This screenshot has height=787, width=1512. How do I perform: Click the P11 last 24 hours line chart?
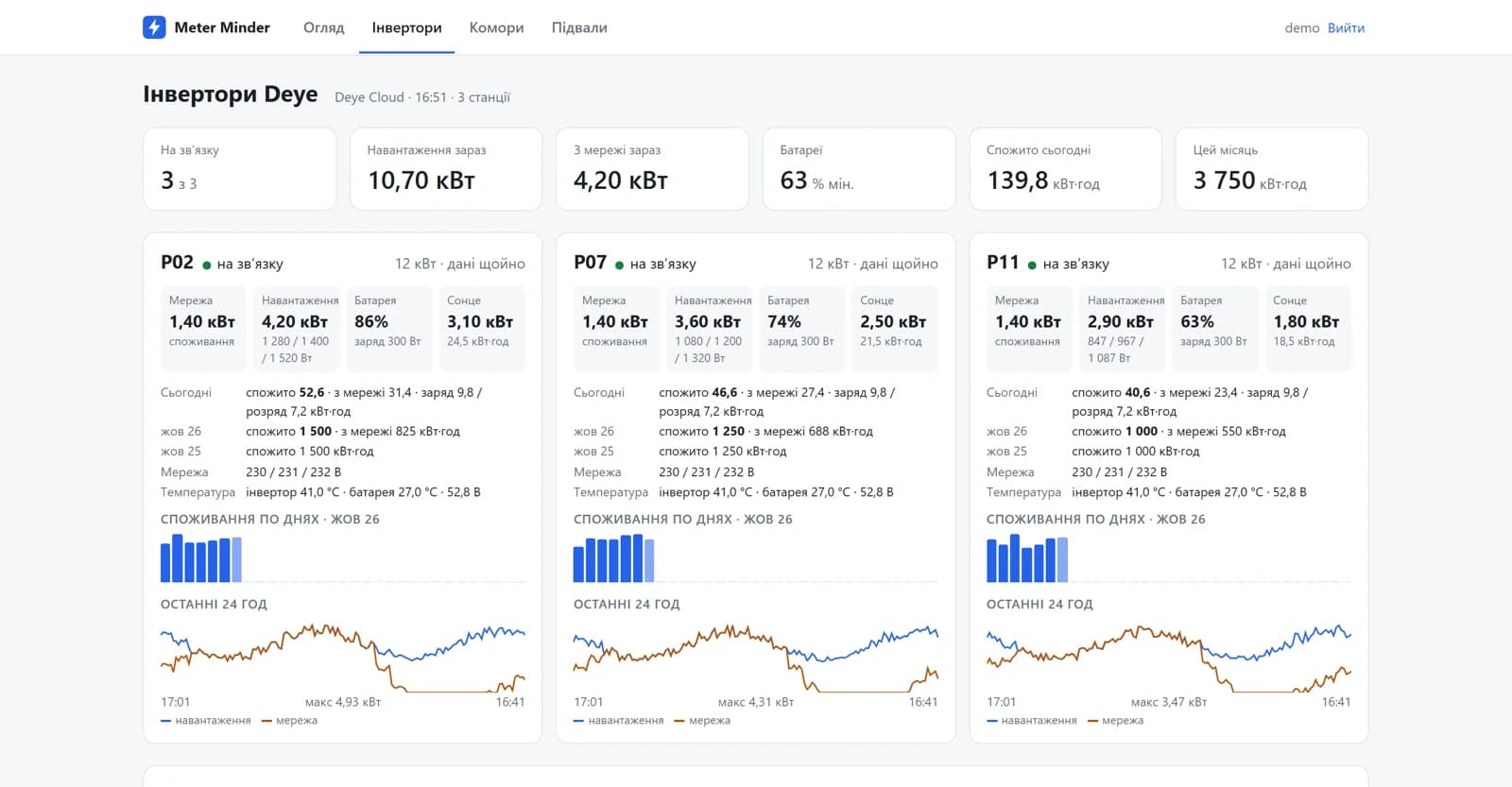1169,658
